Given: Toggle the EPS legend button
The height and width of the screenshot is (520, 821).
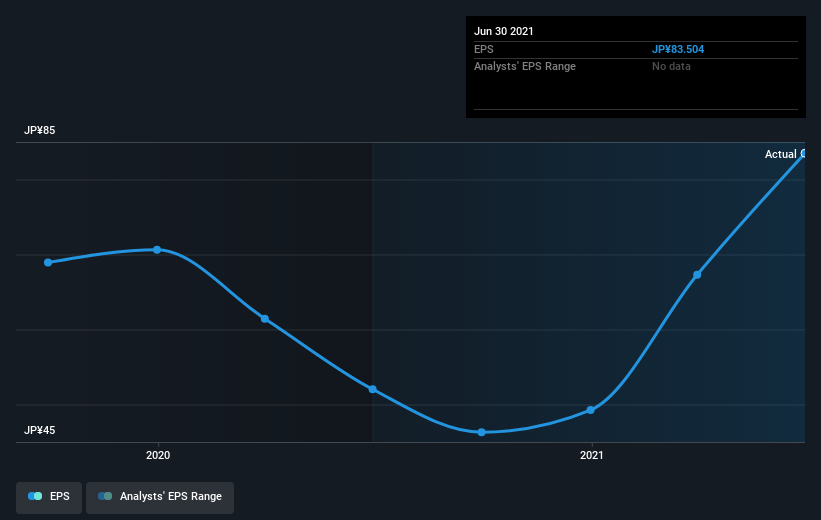Looking at the screenshot, I should (49, 497).
